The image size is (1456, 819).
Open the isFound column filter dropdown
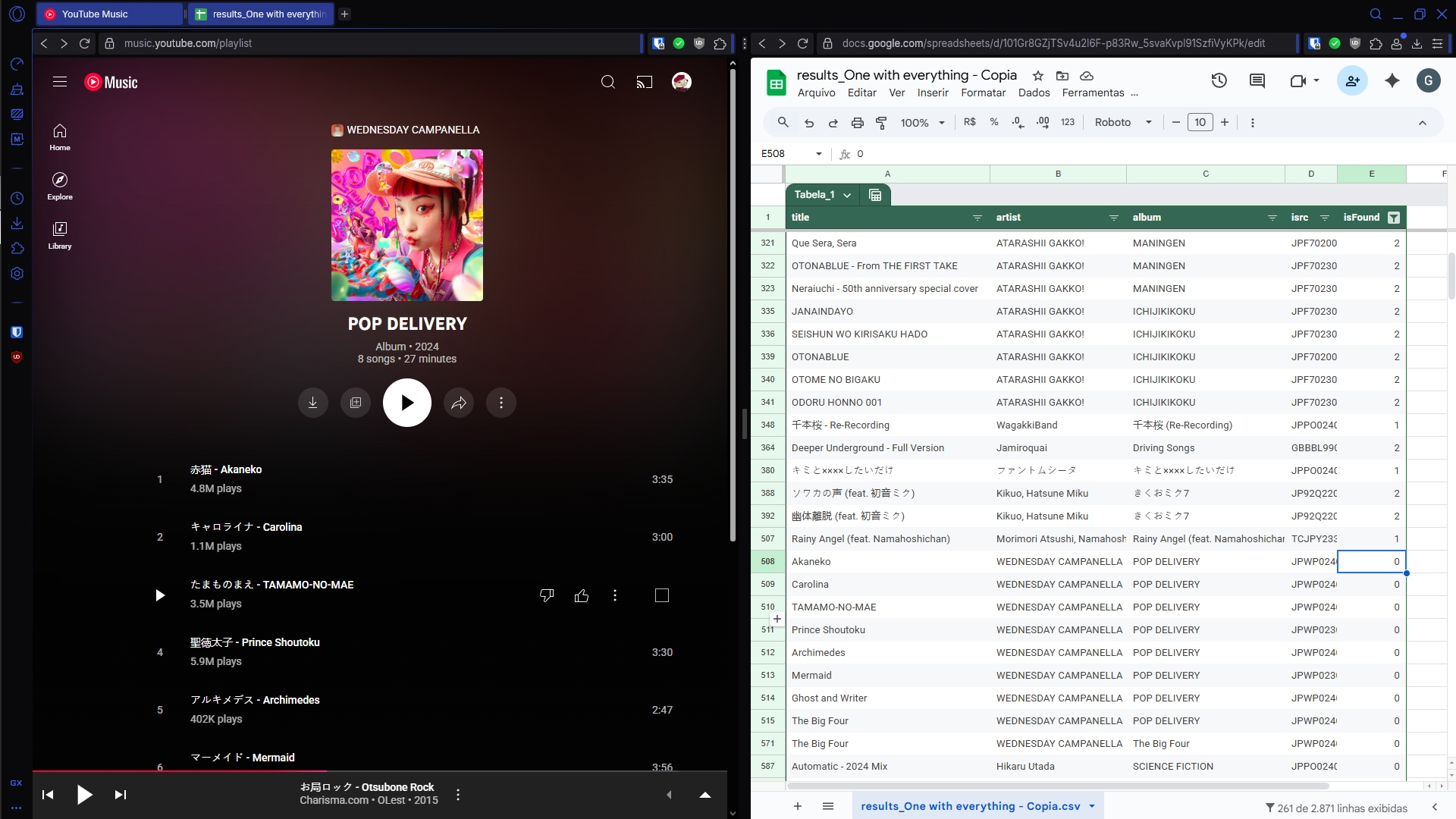tap(1393, 218)
